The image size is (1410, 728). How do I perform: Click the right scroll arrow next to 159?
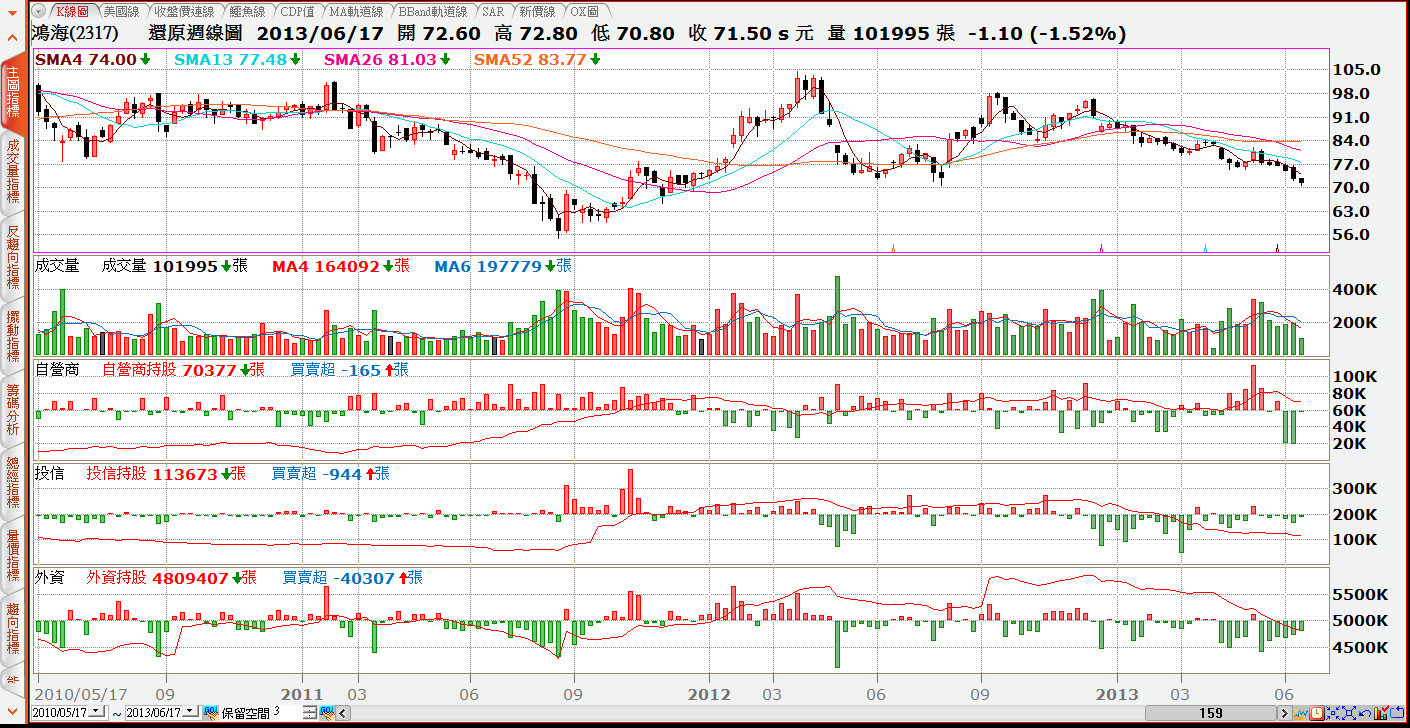click(1285, 713)
